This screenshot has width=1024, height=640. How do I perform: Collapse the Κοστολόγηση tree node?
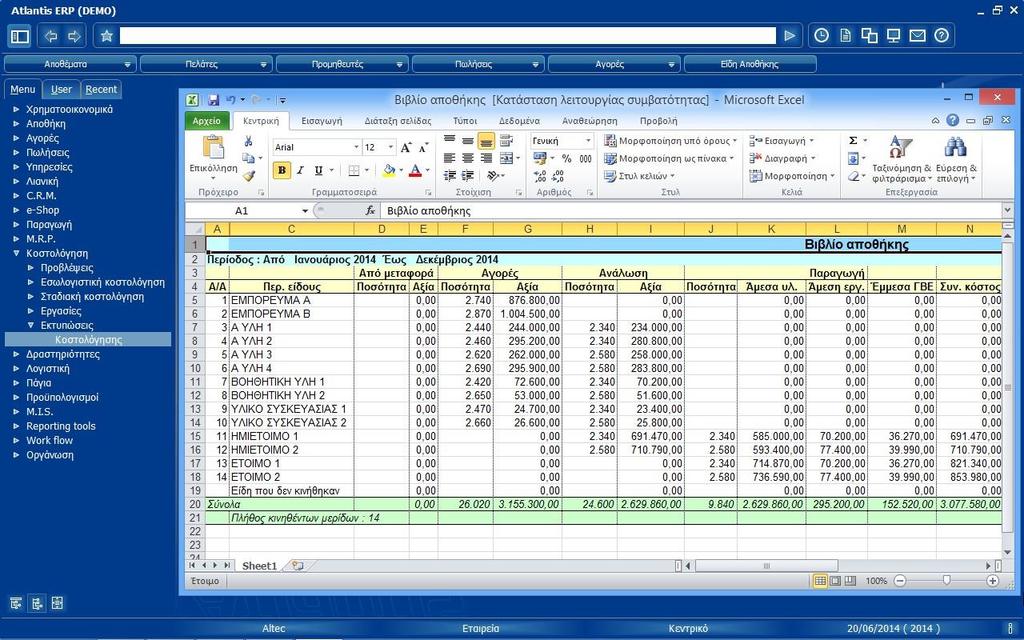point(16,253)
